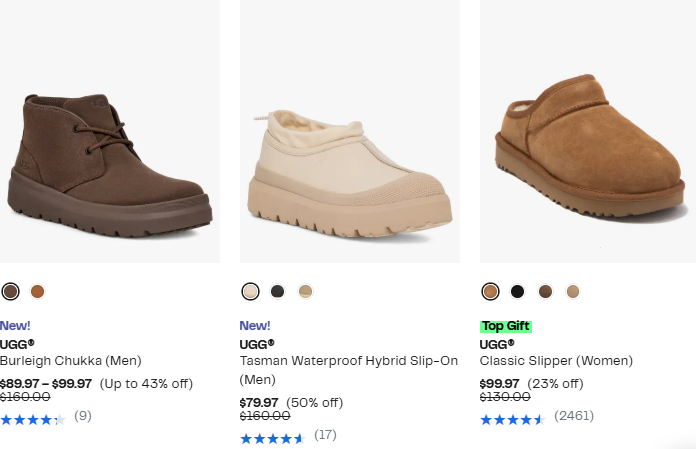
Task: Select light tan swatch for Classic Slipper
Action: [x=573, y=291]
